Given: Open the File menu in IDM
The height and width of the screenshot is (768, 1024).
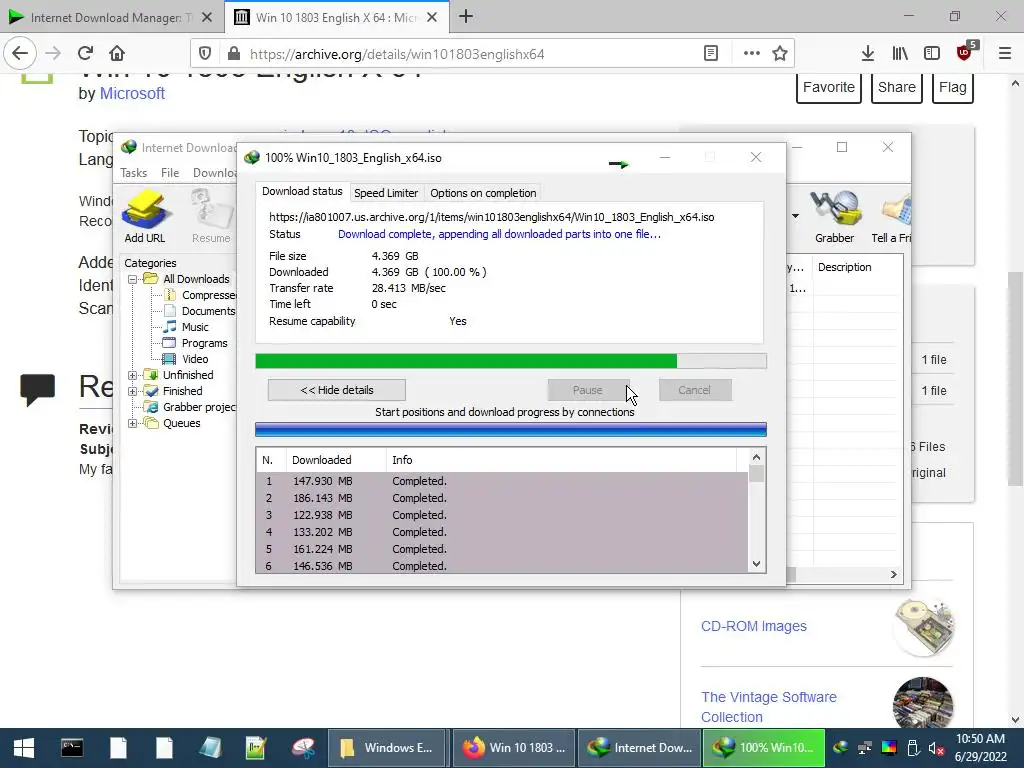Looking at the screenshot, I should pyautogui.click(x=170, y=172).
